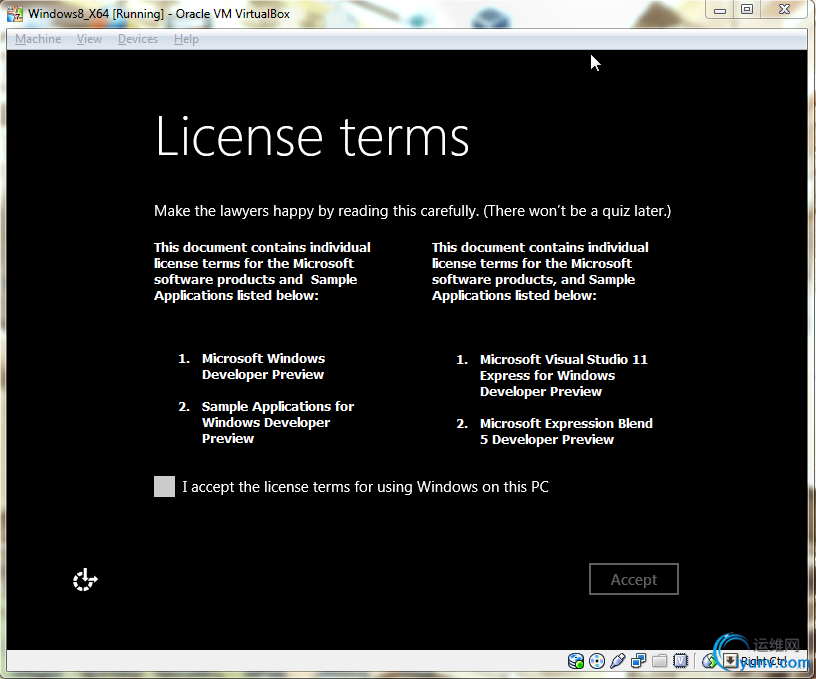Image resolution: width=816 pixels, height=679 pixels.
Task: Click 'Microsoft Expression Blend 5 Developer Preview' text
Action: click(566, 431)
